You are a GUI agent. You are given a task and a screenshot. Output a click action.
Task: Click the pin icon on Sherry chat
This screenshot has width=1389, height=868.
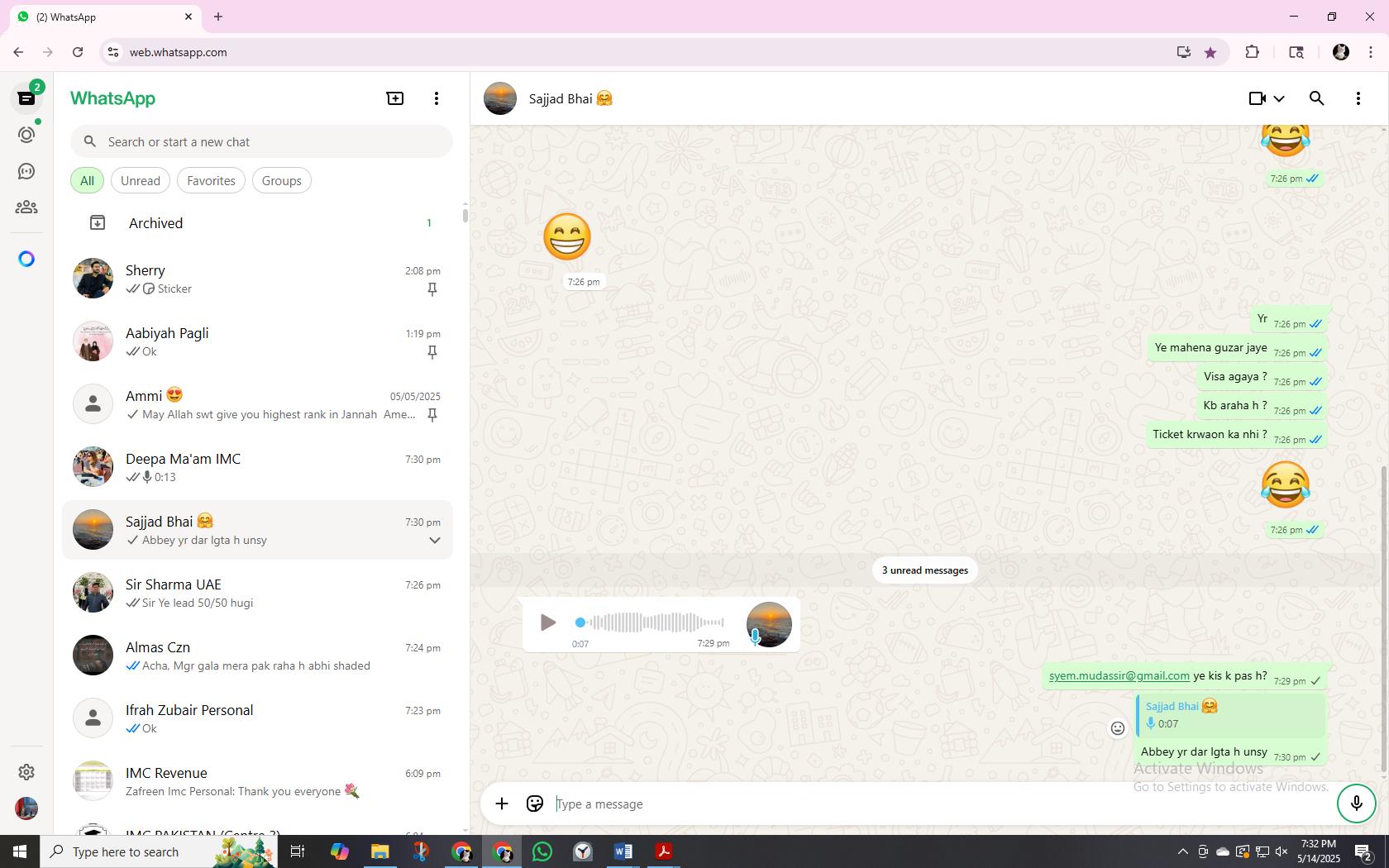coord(432,289)
